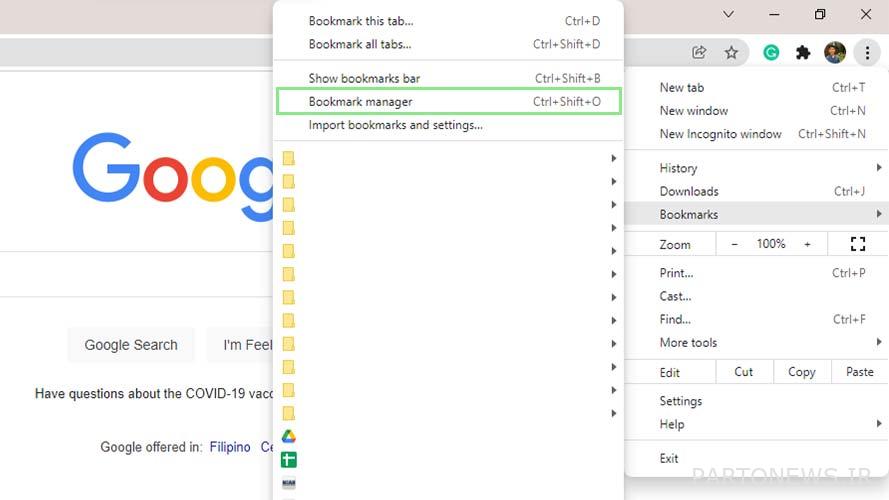Click the Grammarly extension icon

[771, 53]
